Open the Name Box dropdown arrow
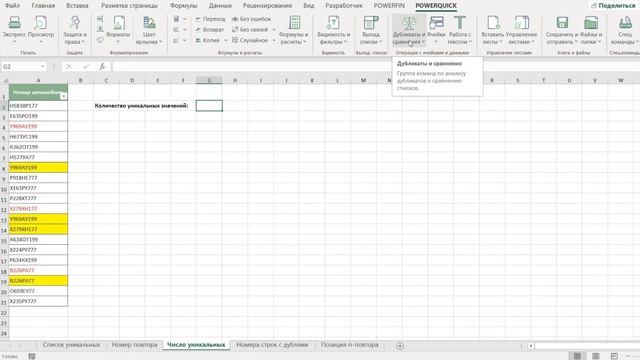Screen dimensions: 640x360 [x=42, y=67]
